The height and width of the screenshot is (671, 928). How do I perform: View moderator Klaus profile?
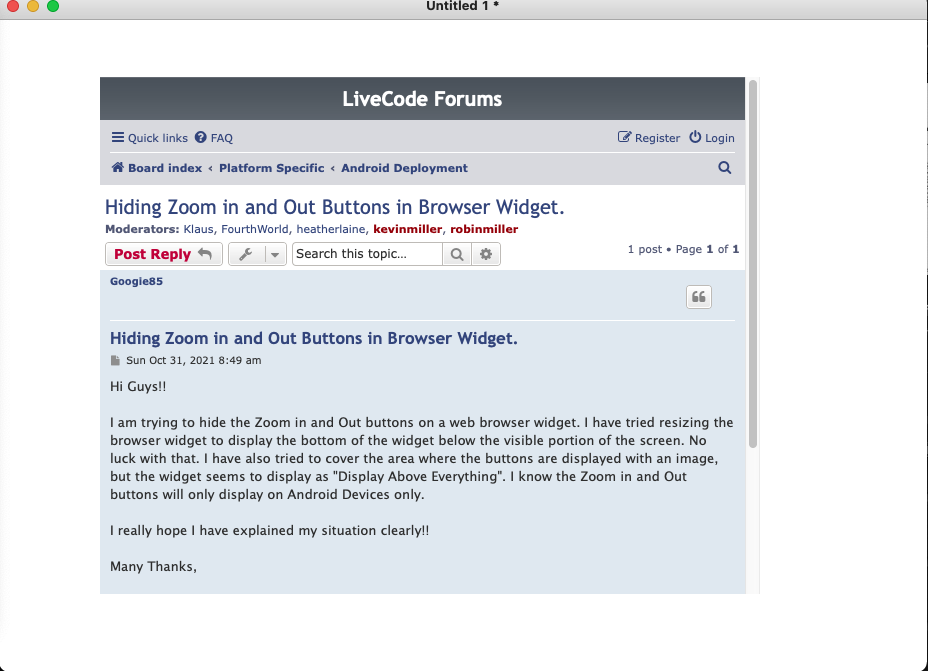coord(198,229)
